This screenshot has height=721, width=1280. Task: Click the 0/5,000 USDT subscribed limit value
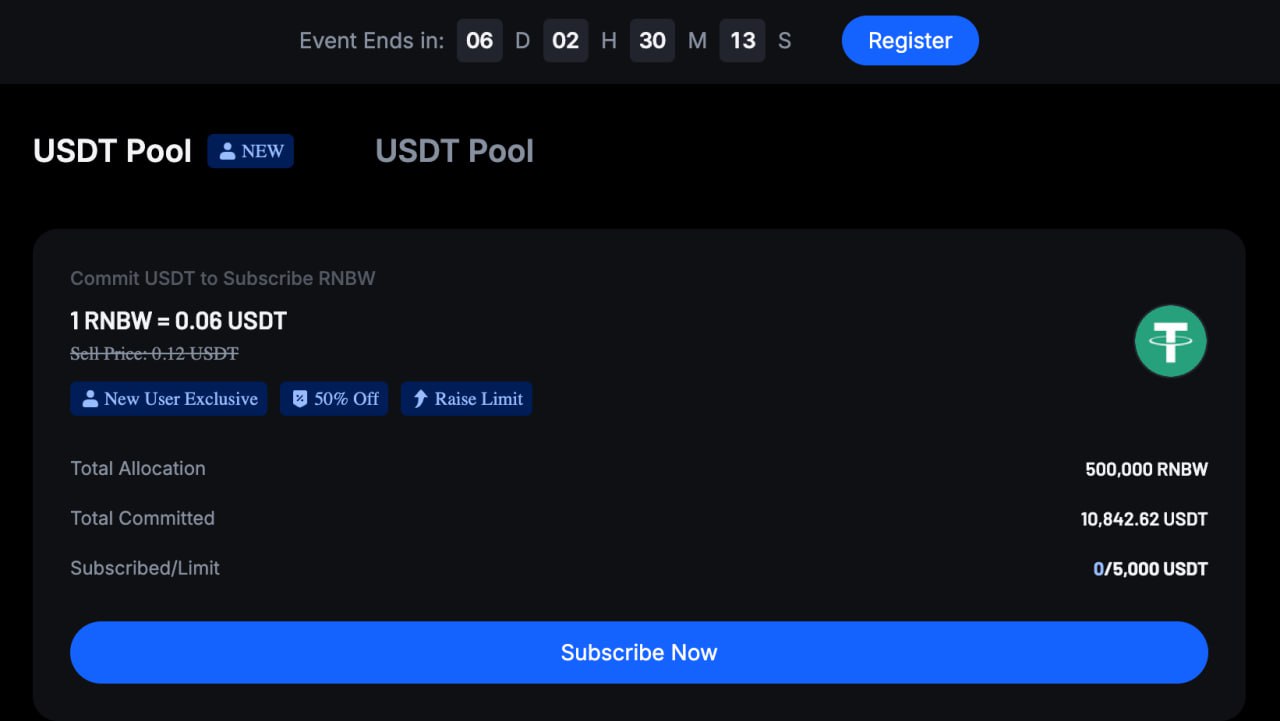pos(1150,569)
